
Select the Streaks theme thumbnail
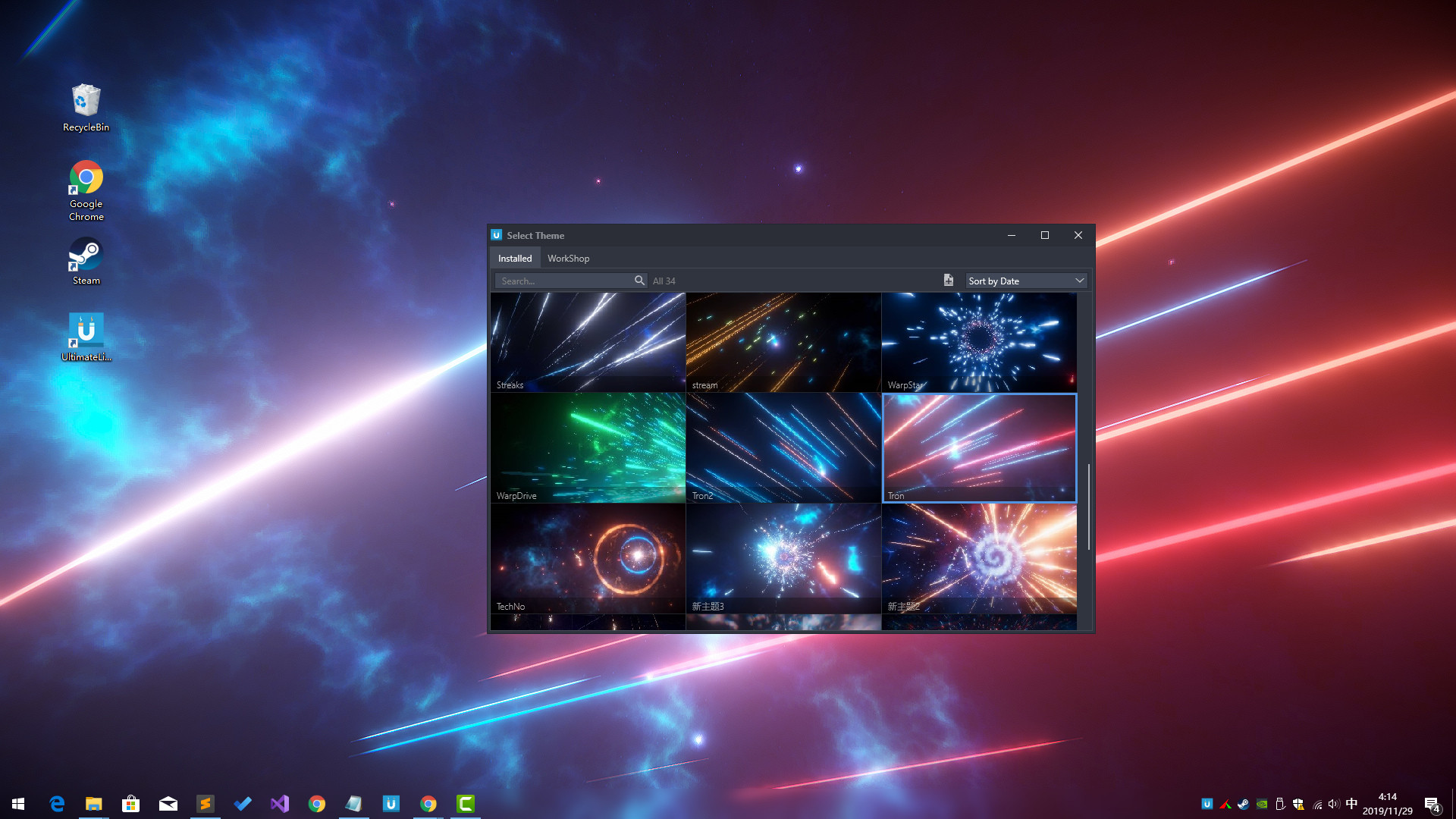(587, 340)
